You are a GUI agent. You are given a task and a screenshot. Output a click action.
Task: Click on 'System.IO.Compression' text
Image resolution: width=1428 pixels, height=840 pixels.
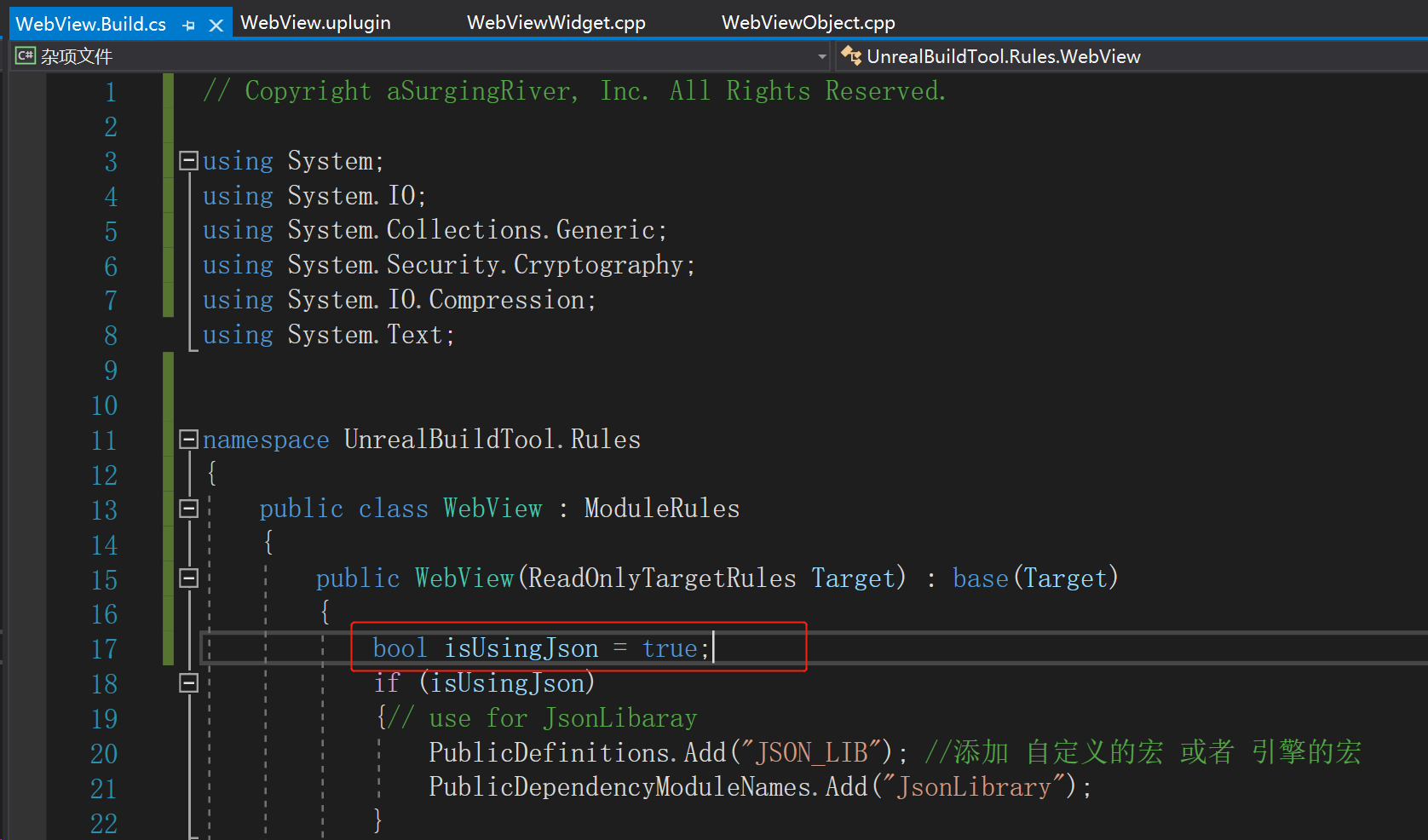436,300
